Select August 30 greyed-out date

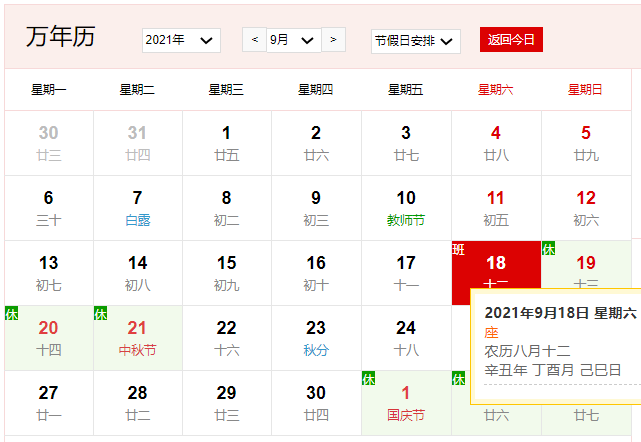point(49,143)
